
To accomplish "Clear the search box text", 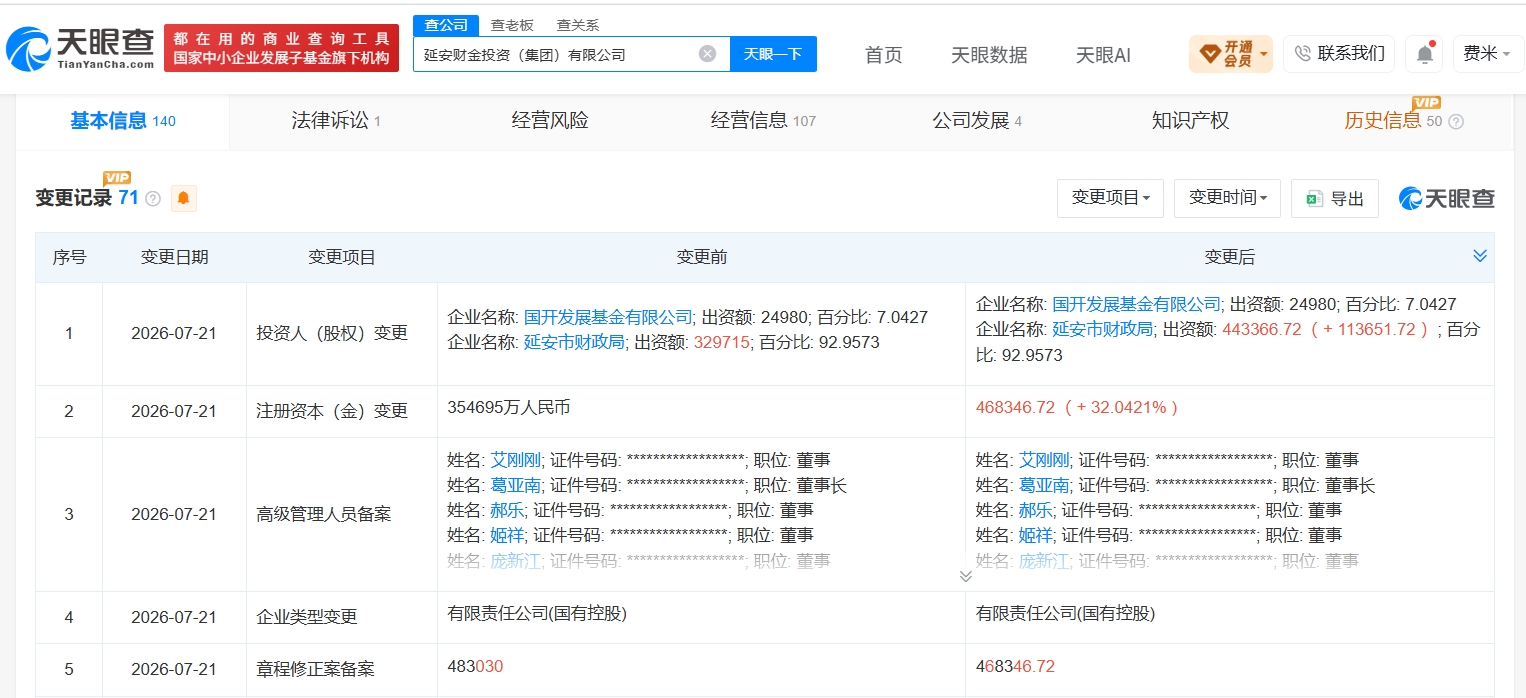I will [x=707, y=54].
